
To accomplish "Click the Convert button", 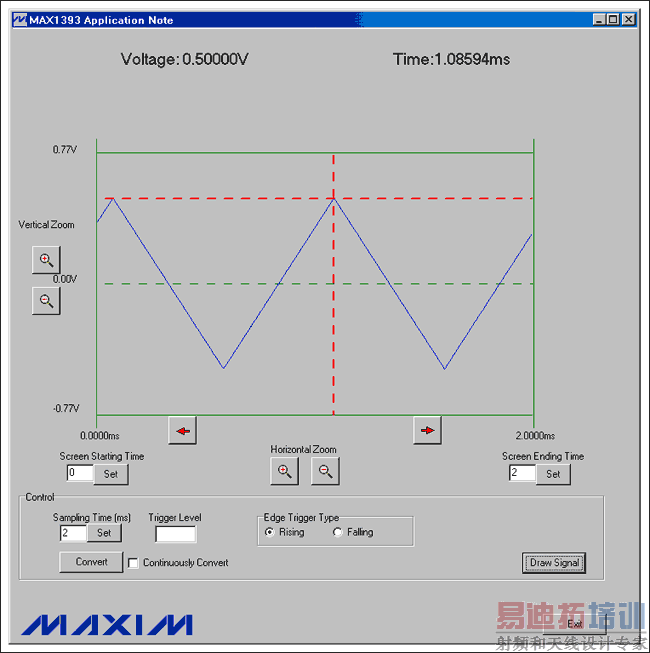I will [x=91, y=562].
